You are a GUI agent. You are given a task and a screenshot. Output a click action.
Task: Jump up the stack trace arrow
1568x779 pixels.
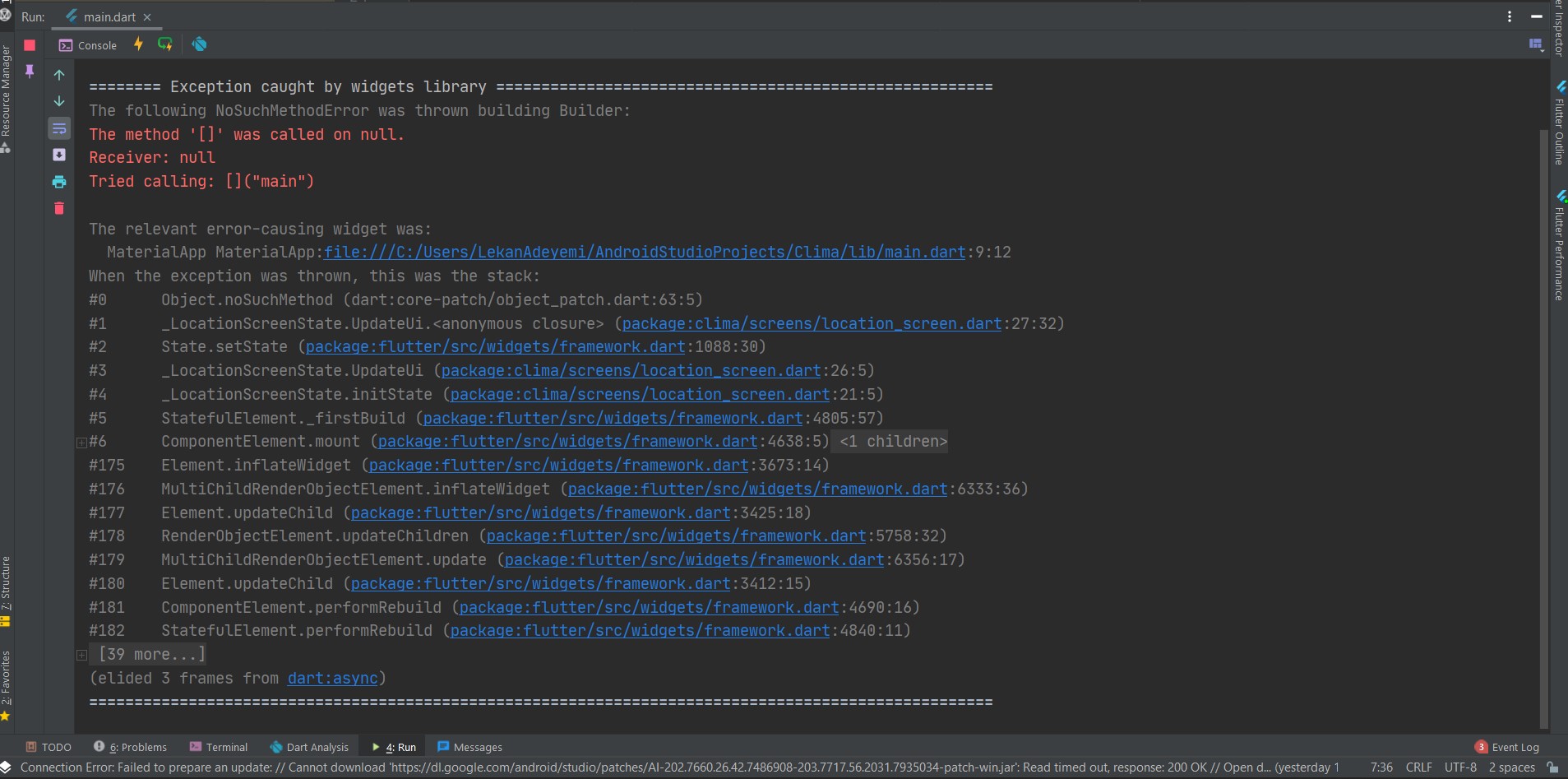59,75
